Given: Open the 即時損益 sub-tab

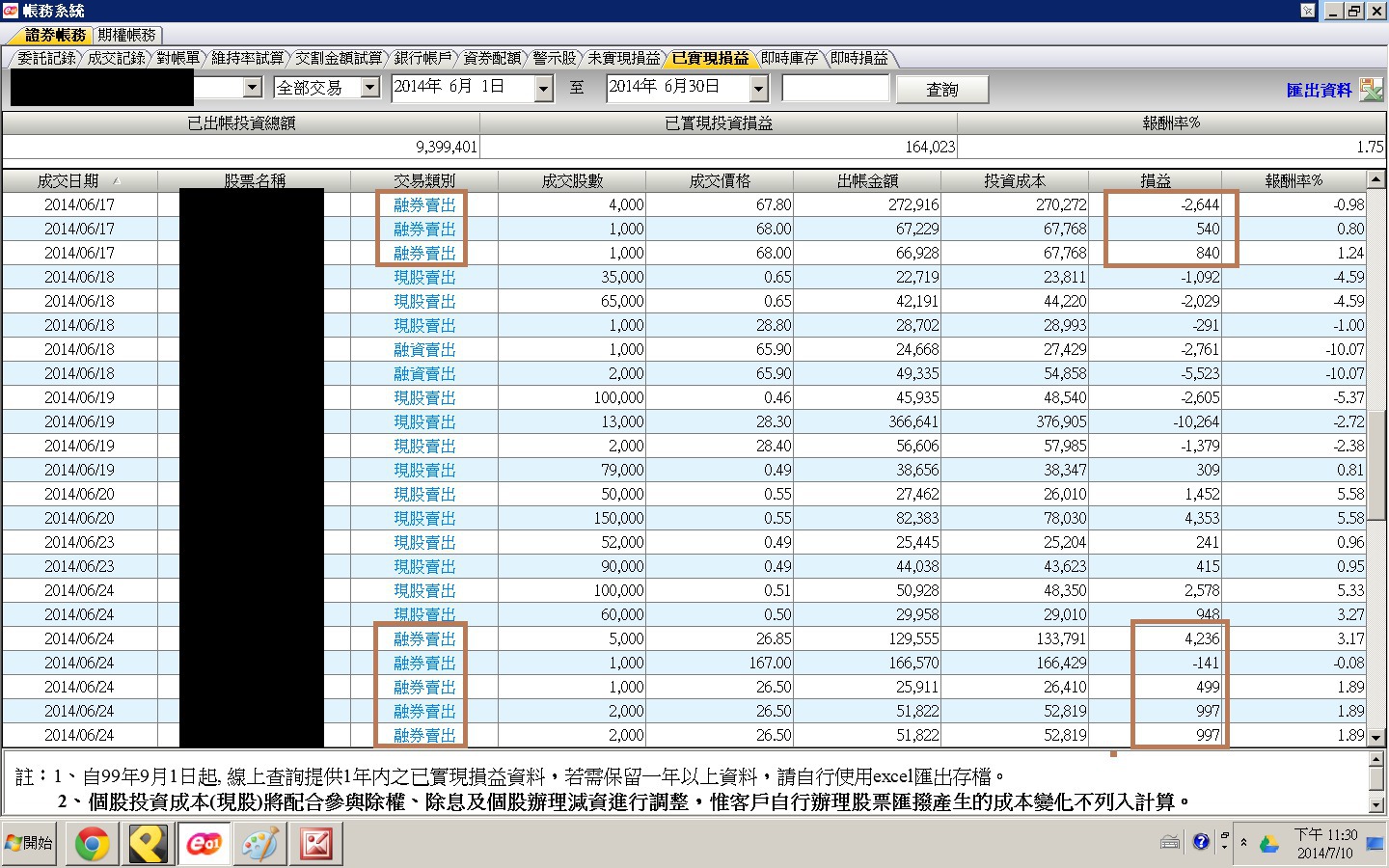Looking at the screenshot, I should pos(858,58).
